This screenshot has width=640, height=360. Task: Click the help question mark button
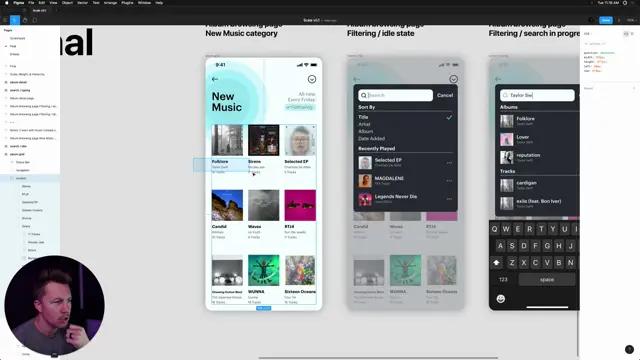pyautogui.click(x=629, y=349)
